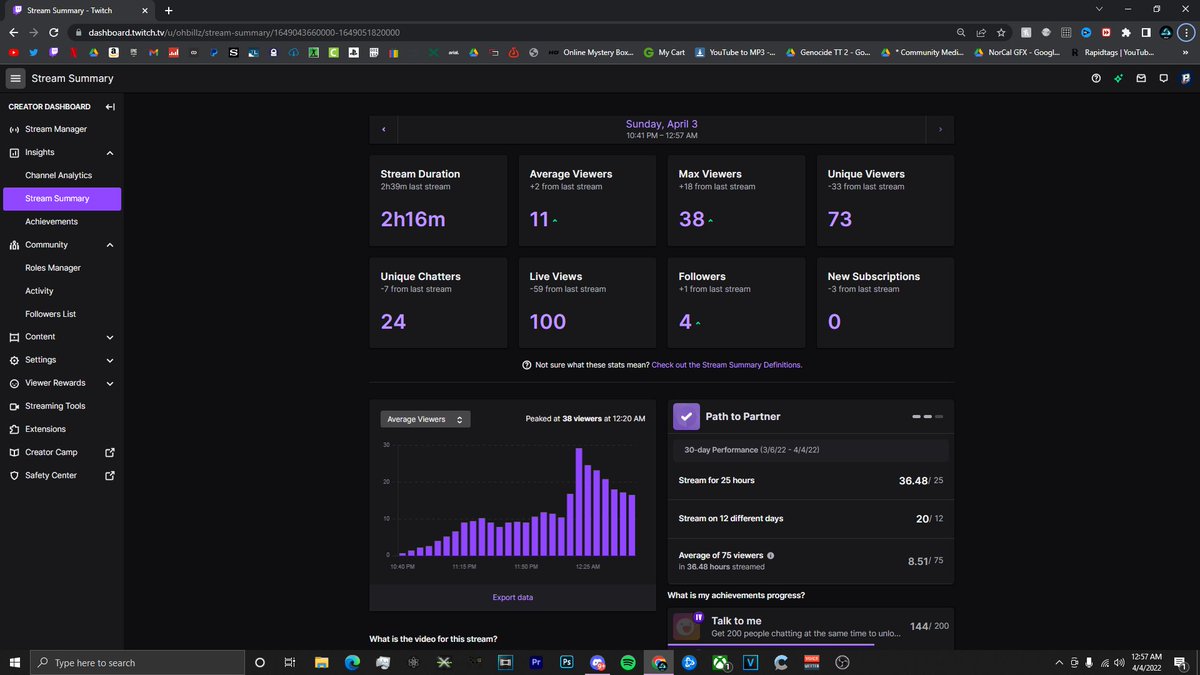Open the Stream Summary Definitions link

coord(726,365)
